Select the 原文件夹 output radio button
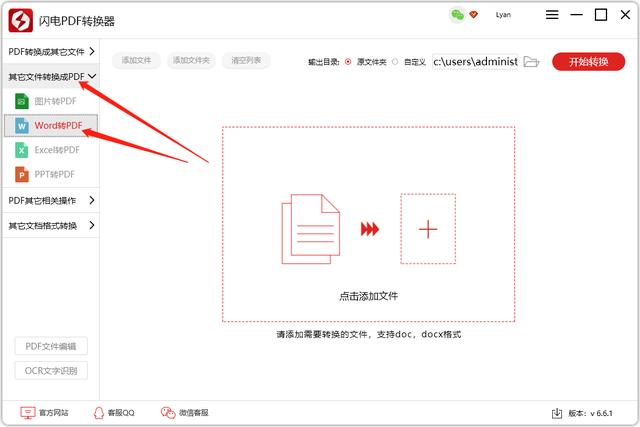 (x=348, y=61)
